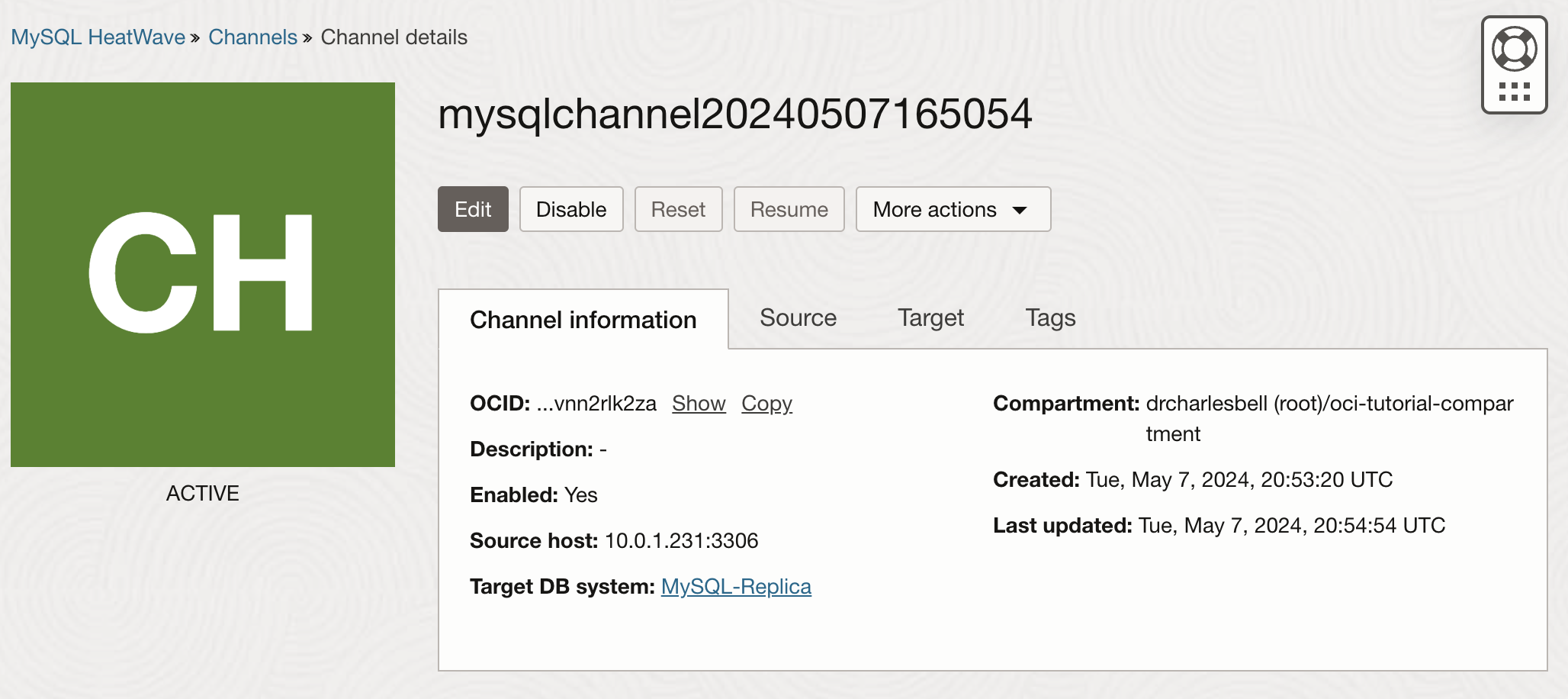Open the MySQL-Replica DB system link

[x=736, y=586]
